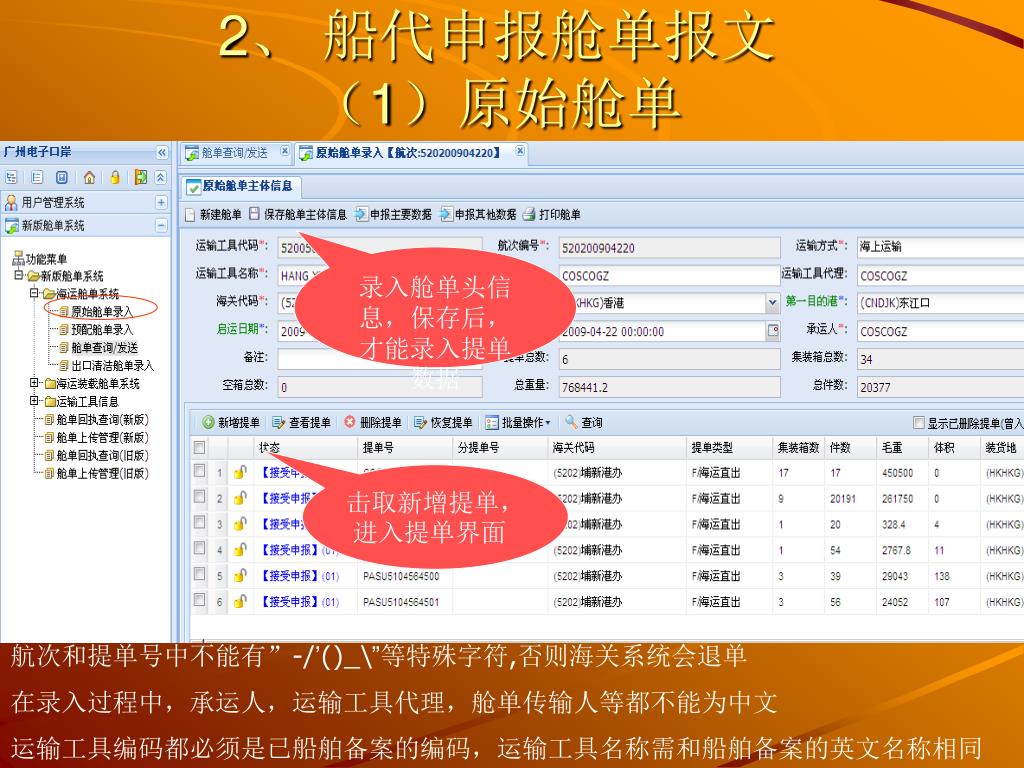
Task: Click 申报主要数据 toolbar button
Action: point(393,214)
